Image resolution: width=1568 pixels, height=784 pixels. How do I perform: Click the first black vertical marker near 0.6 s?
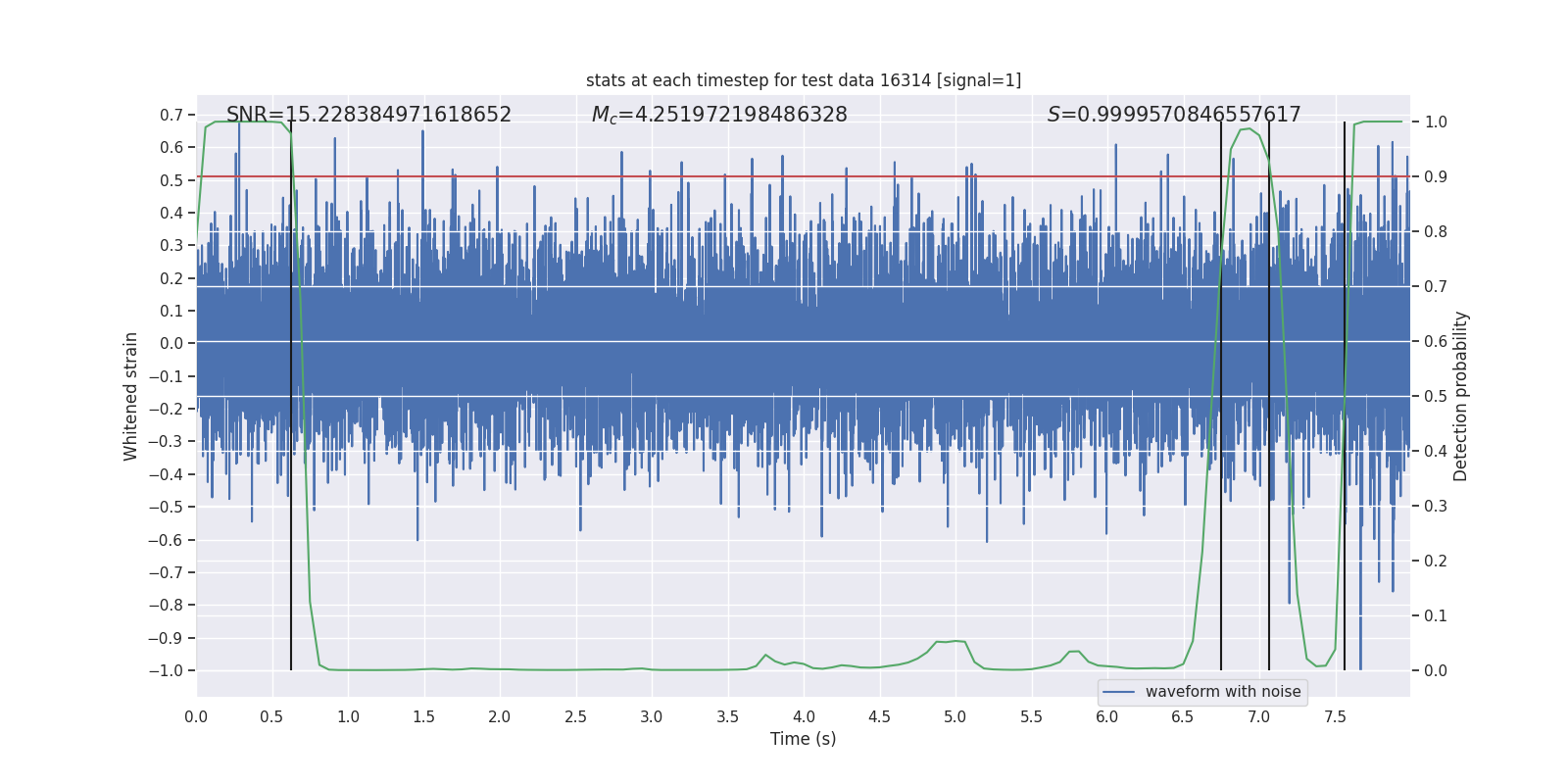[291, 396]
